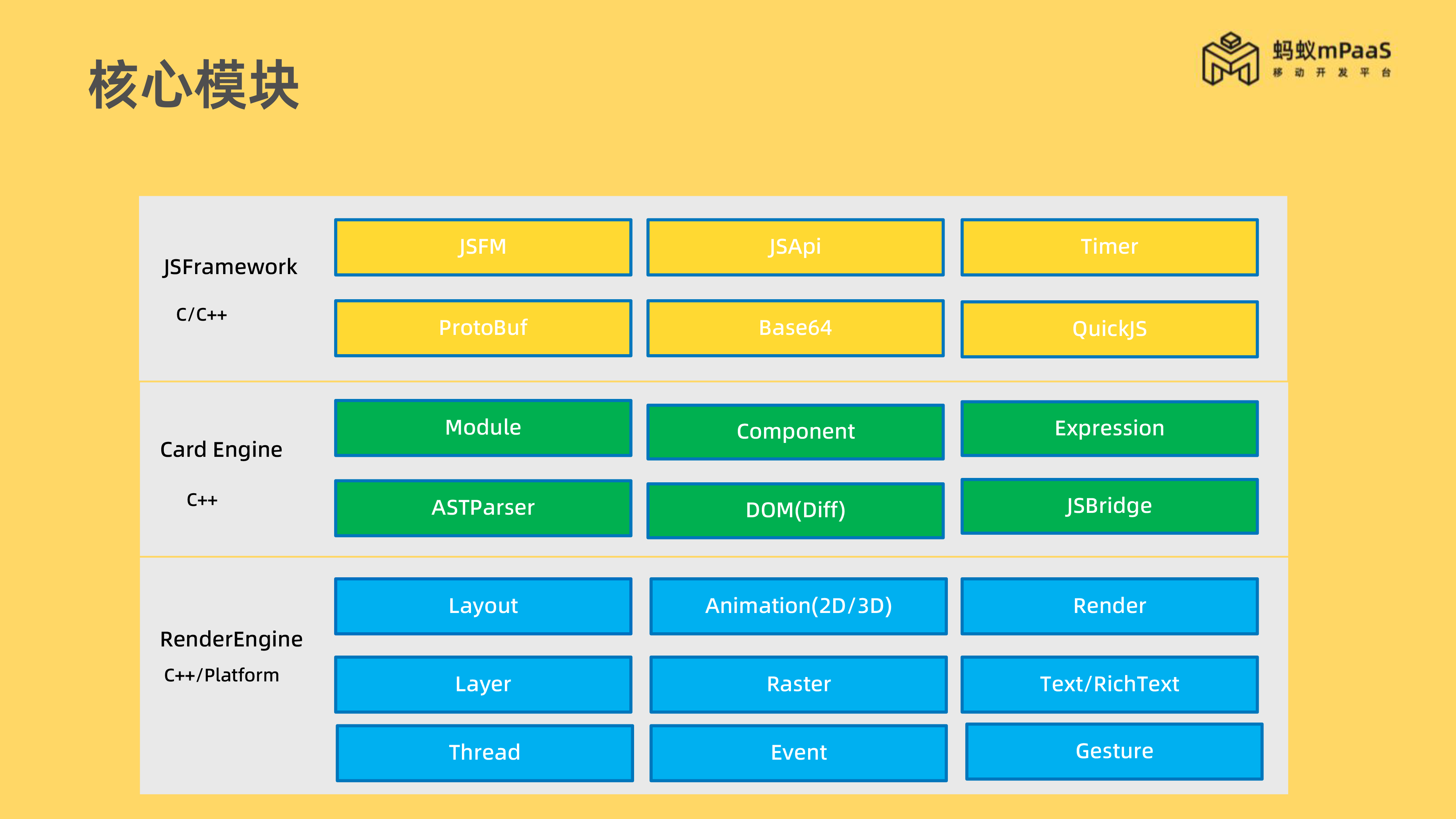
Task: Select the ASTParser box
Action: click(x=483, y=507)
